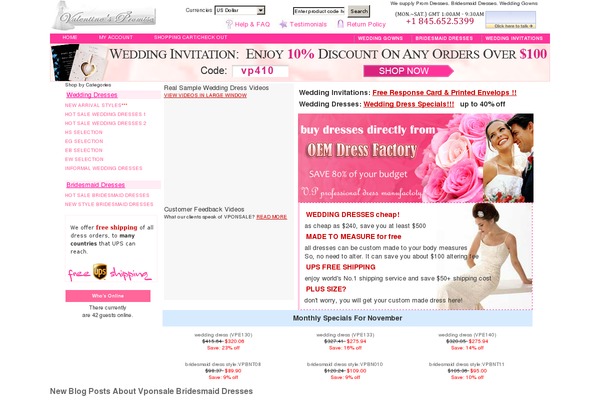Open INFORMAL WEDDING DRESSES category
Screen dimensions: 600x400
[x=103, y=168]
